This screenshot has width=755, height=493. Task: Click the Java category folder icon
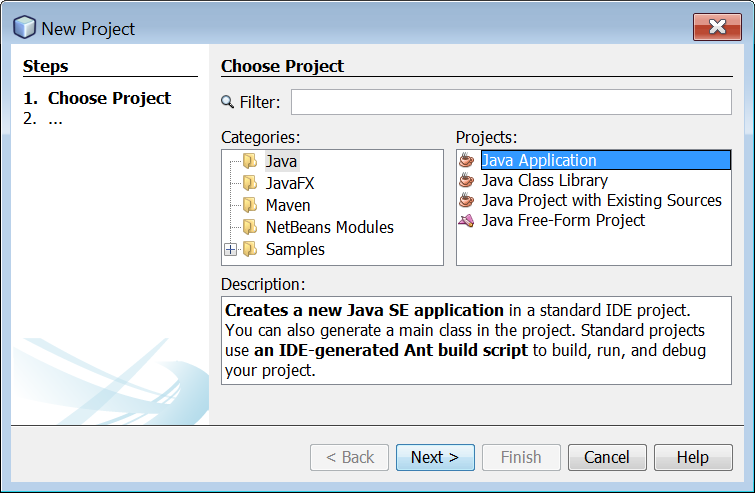[x=250, y=161]
